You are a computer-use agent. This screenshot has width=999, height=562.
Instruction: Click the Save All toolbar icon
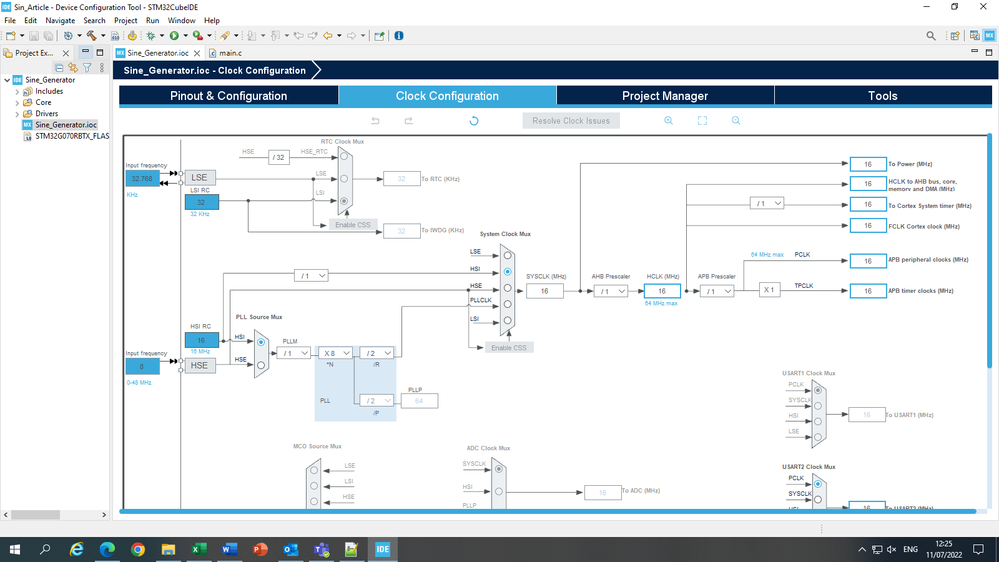(48, 36)
